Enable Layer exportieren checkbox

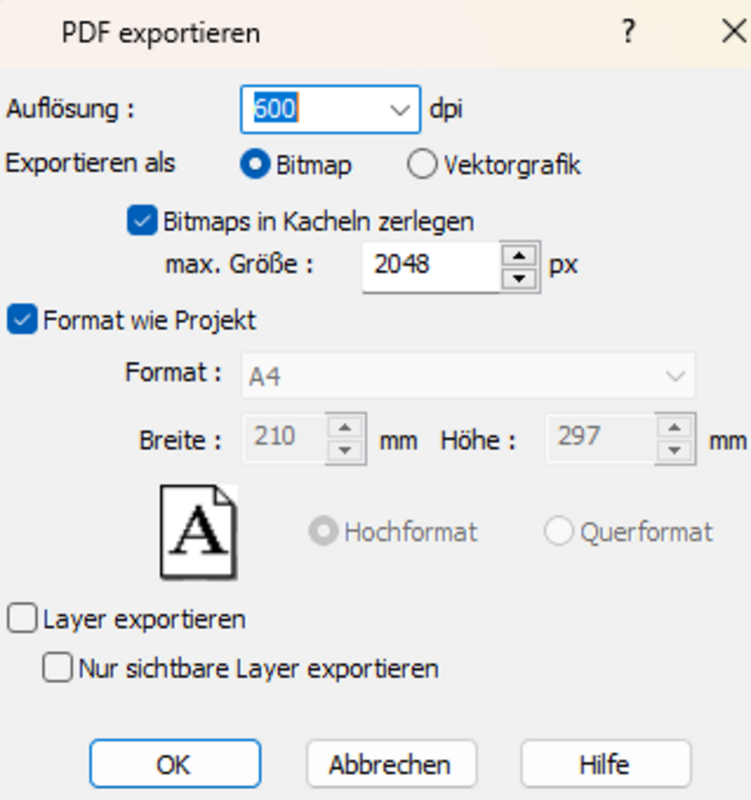coord(22,619)
